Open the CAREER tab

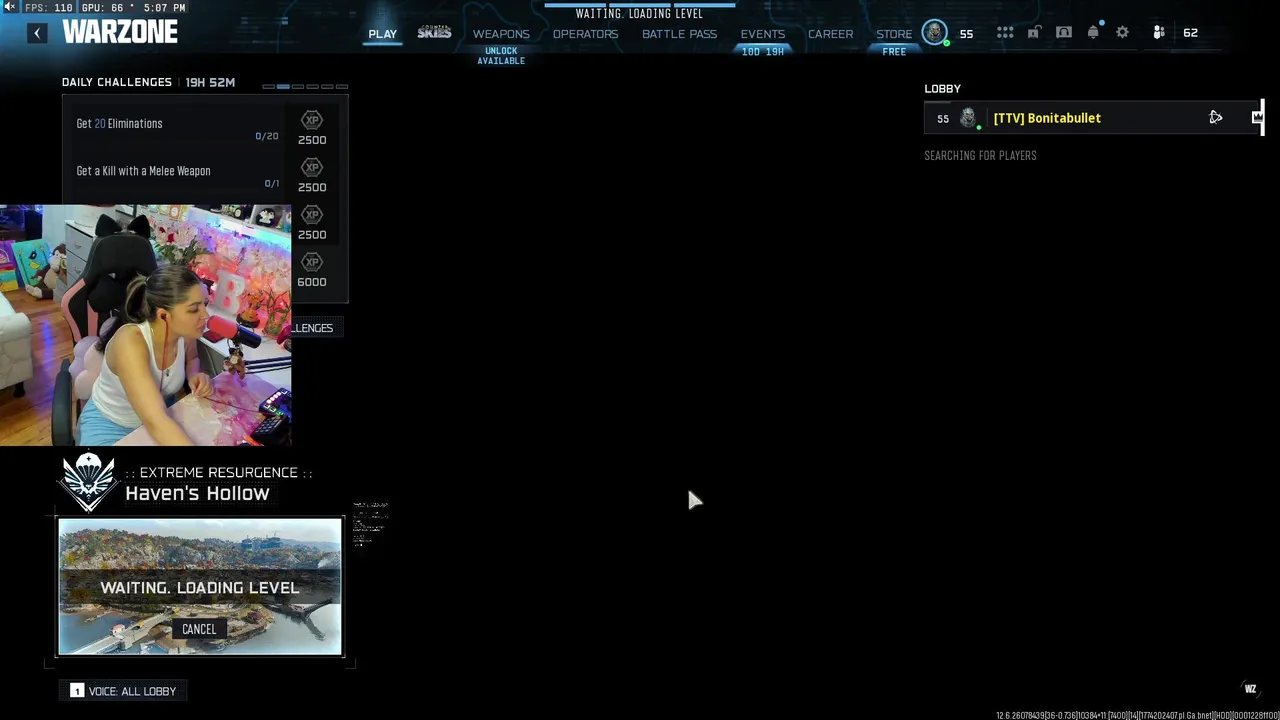click(x=830, y=34)
